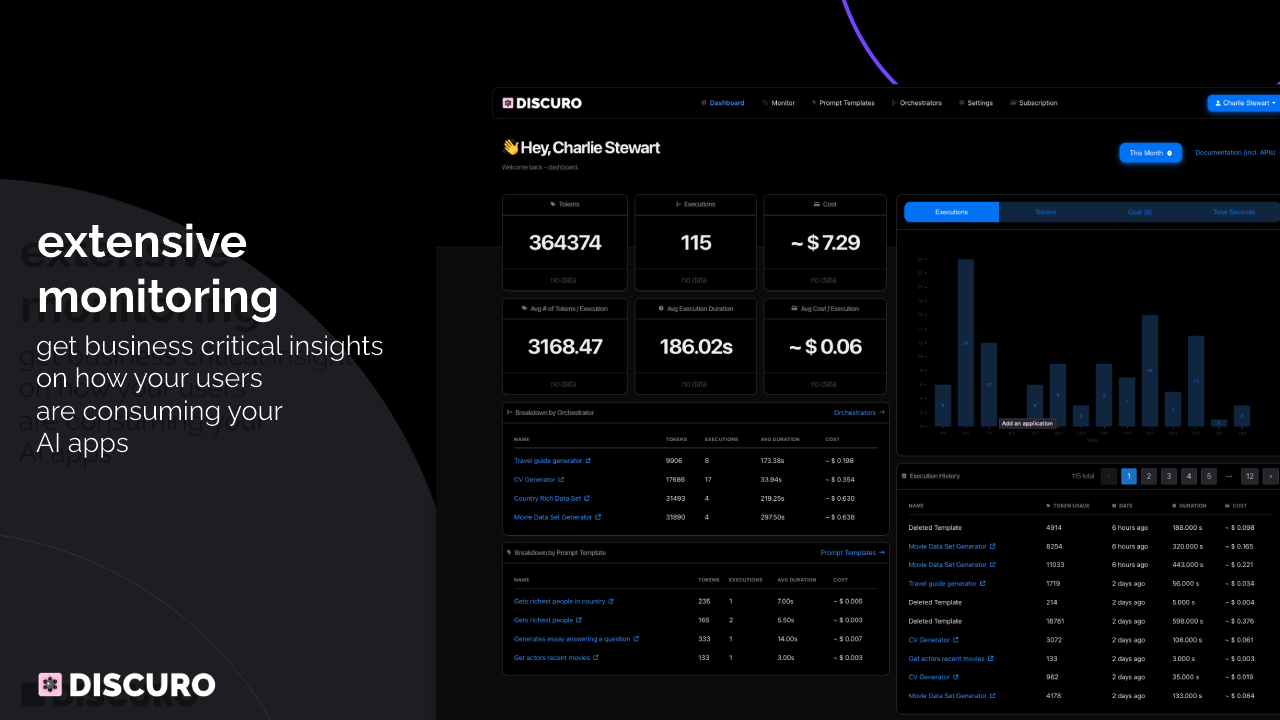Click the Dashboard icon in navigation bar
This screenshot has width=1280, height=720.
(704, 103)
